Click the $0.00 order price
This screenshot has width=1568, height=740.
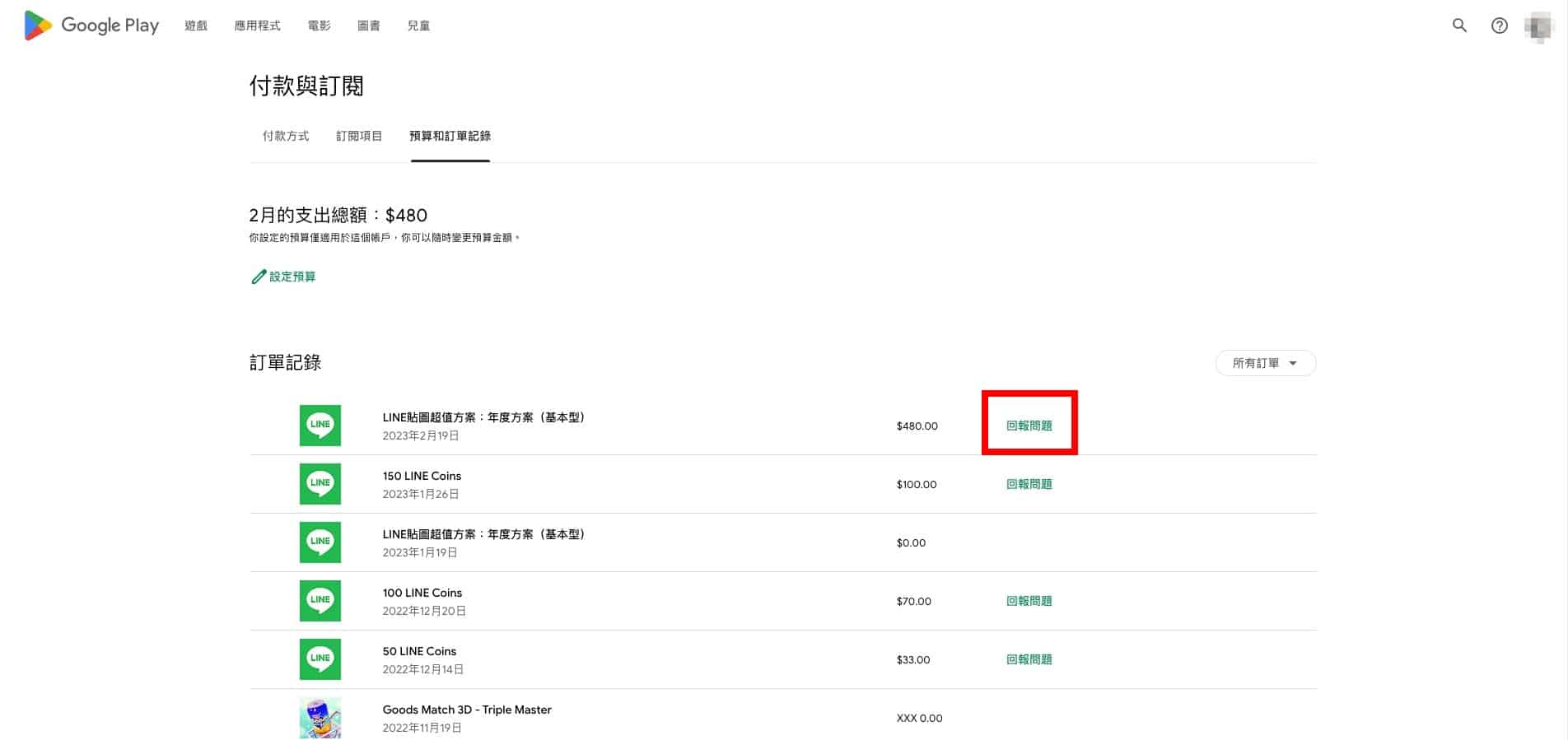911,542
